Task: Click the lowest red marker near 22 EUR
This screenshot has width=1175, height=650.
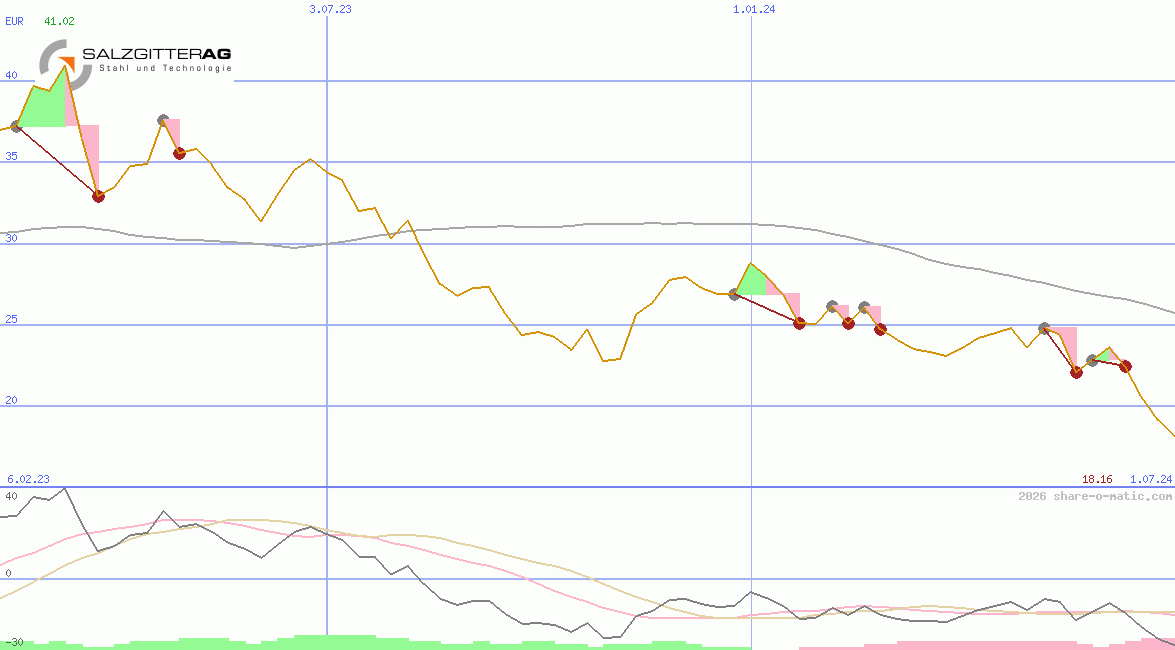Action: [x=1076, y=372]
